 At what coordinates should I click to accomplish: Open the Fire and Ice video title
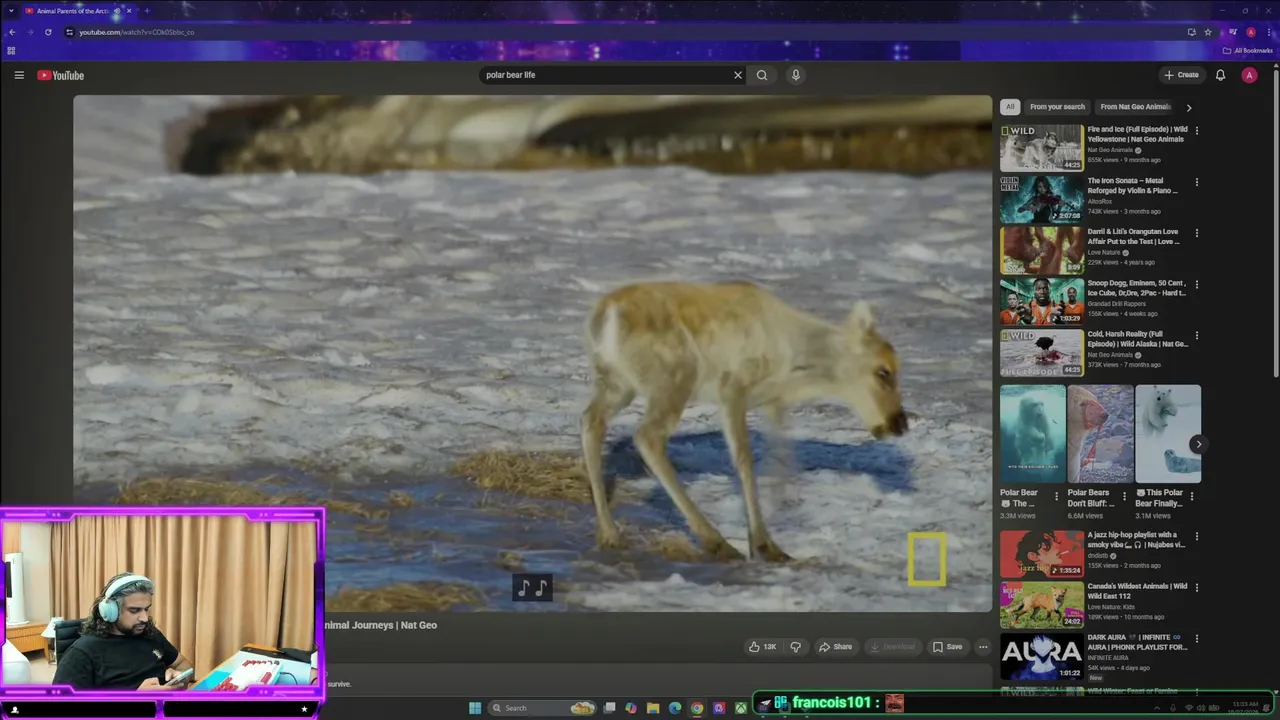pos(1137,134)
